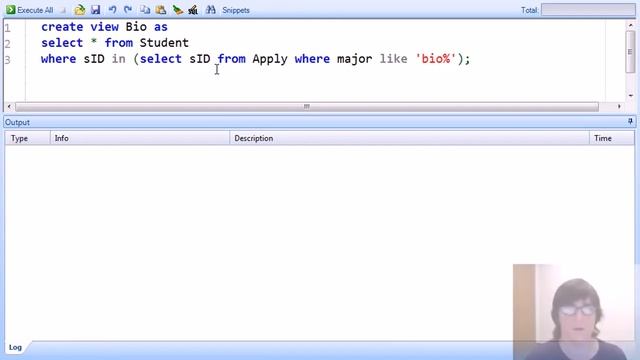Sort output by the Type column
The height and width of the screenshot is (360, 640).
point(27,138)
